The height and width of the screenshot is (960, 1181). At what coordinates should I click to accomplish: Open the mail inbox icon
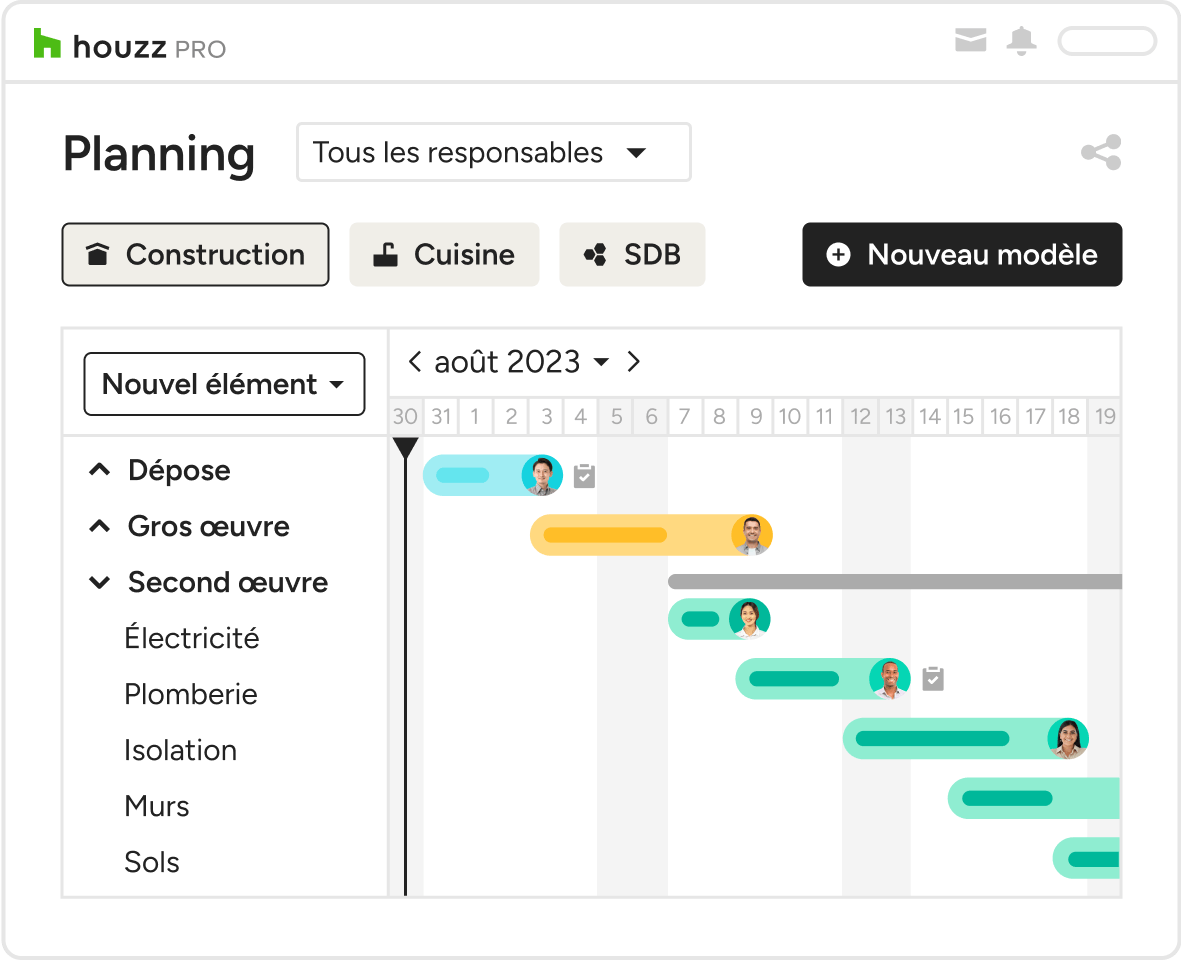(970, 41)
